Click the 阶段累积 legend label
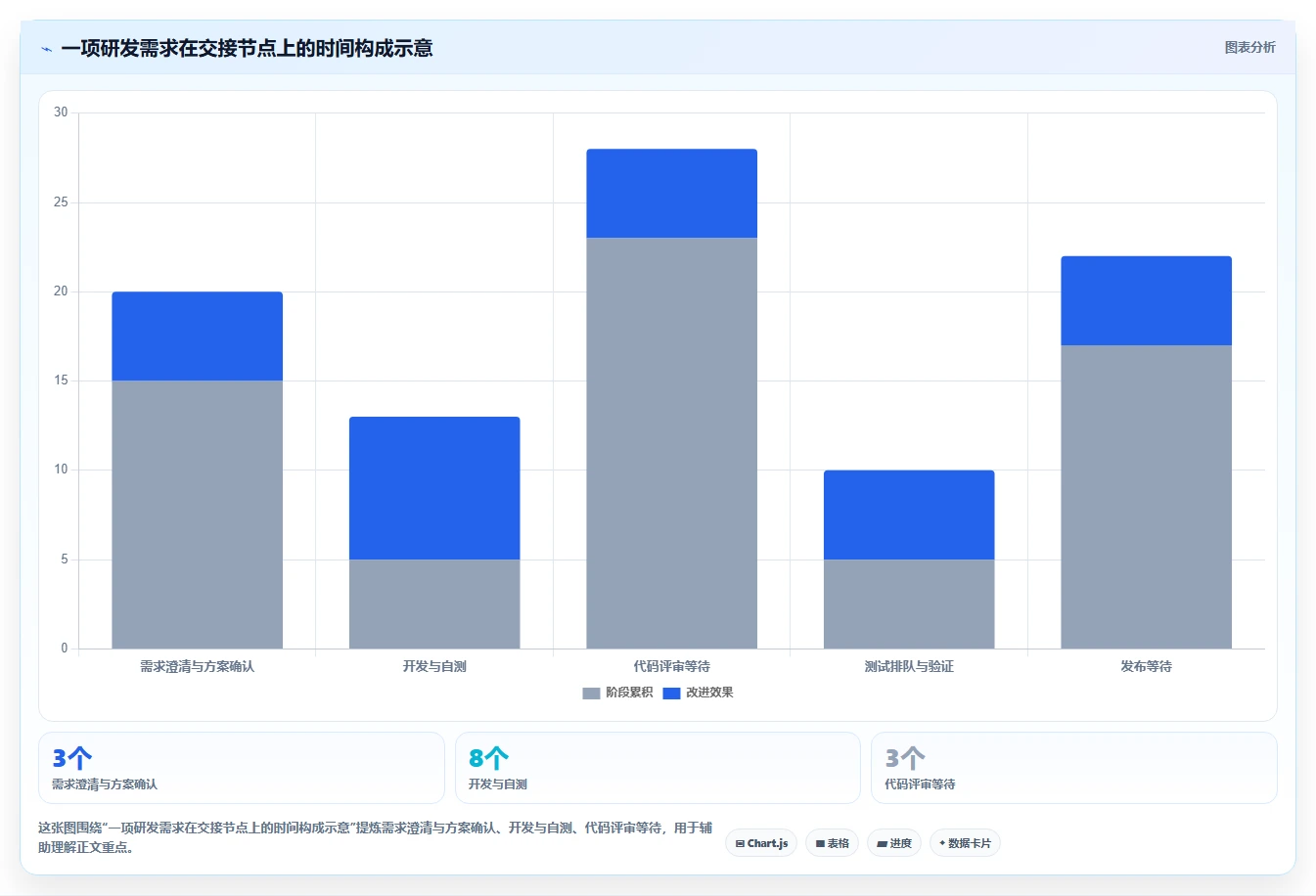Viewport: 1316px width, 896px height. (629, 693)
